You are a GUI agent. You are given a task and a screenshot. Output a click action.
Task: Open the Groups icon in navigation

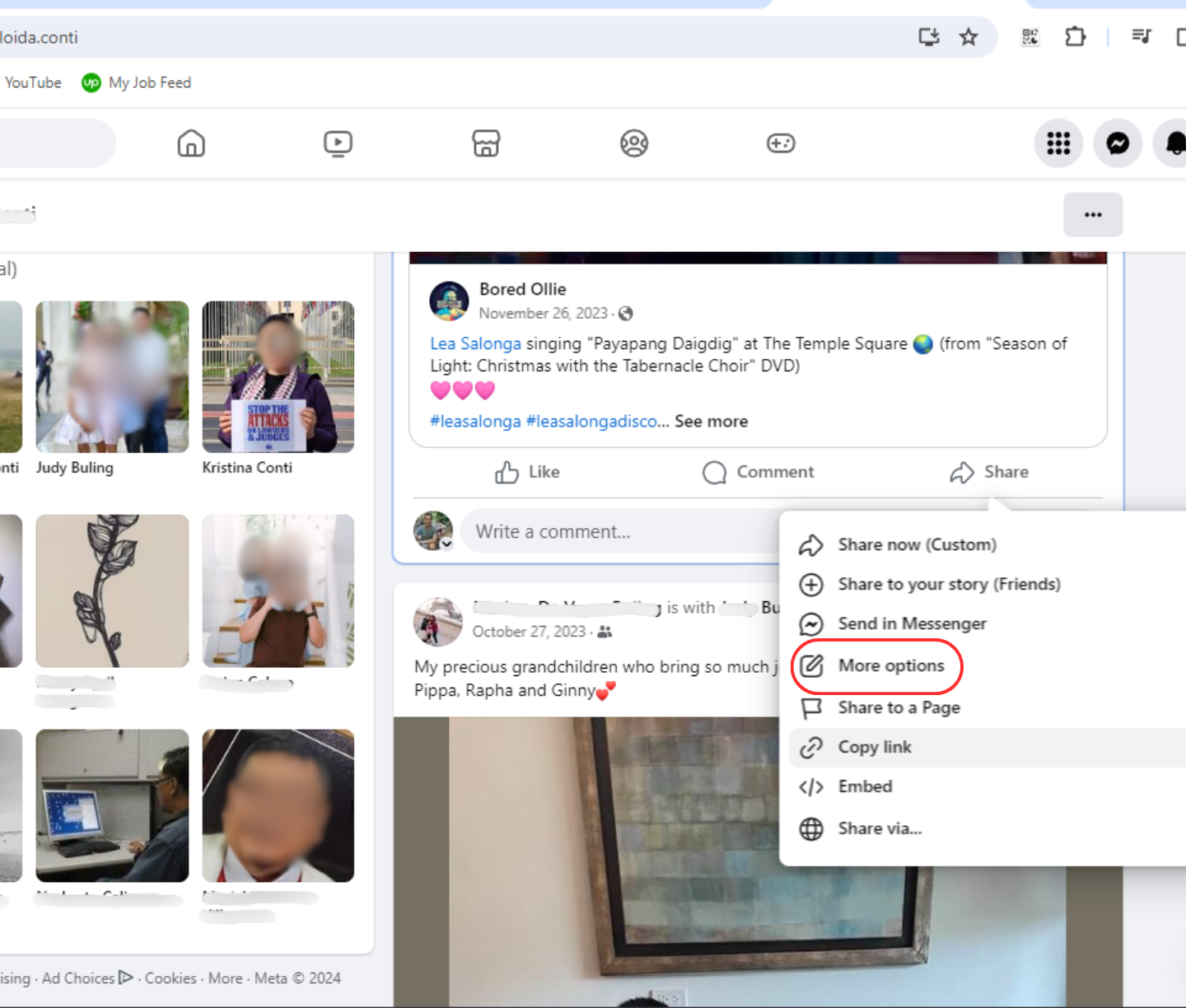coord(634,143)
